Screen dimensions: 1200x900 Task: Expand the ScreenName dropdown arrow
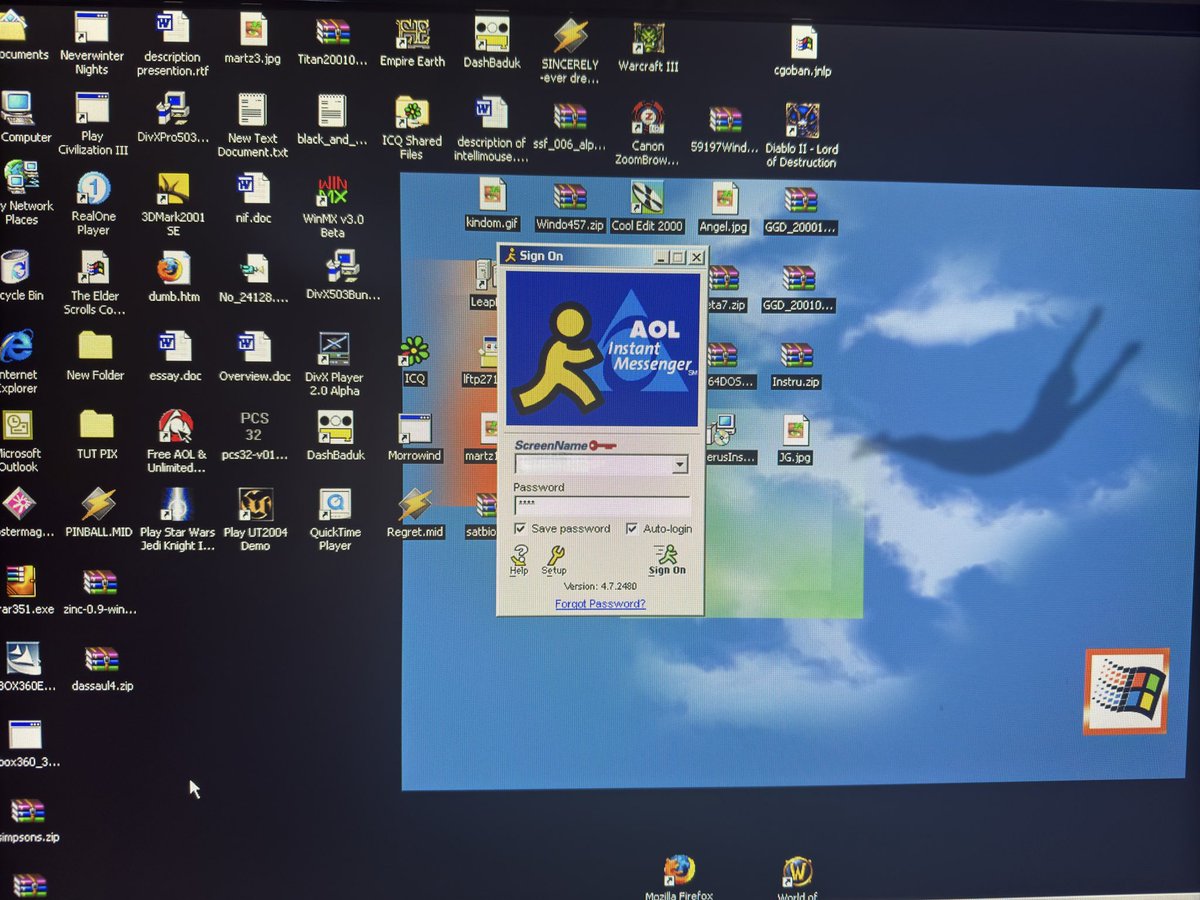point(680,464)
